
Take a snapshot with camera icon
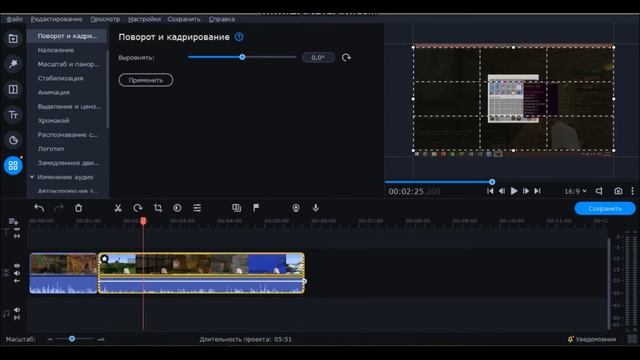coord(618,191)
